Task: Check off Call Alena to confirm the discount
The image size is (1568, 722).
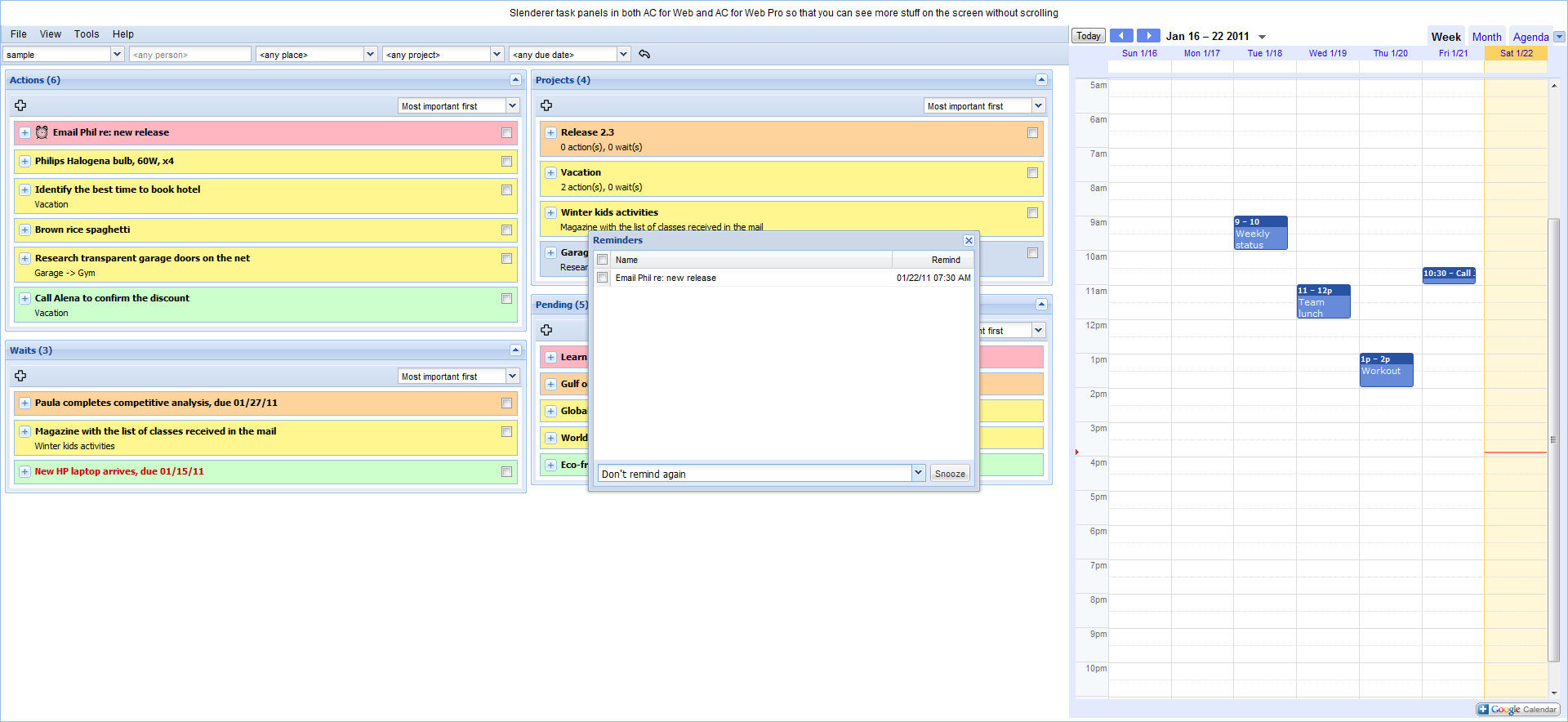Action: tap(506, 298)
